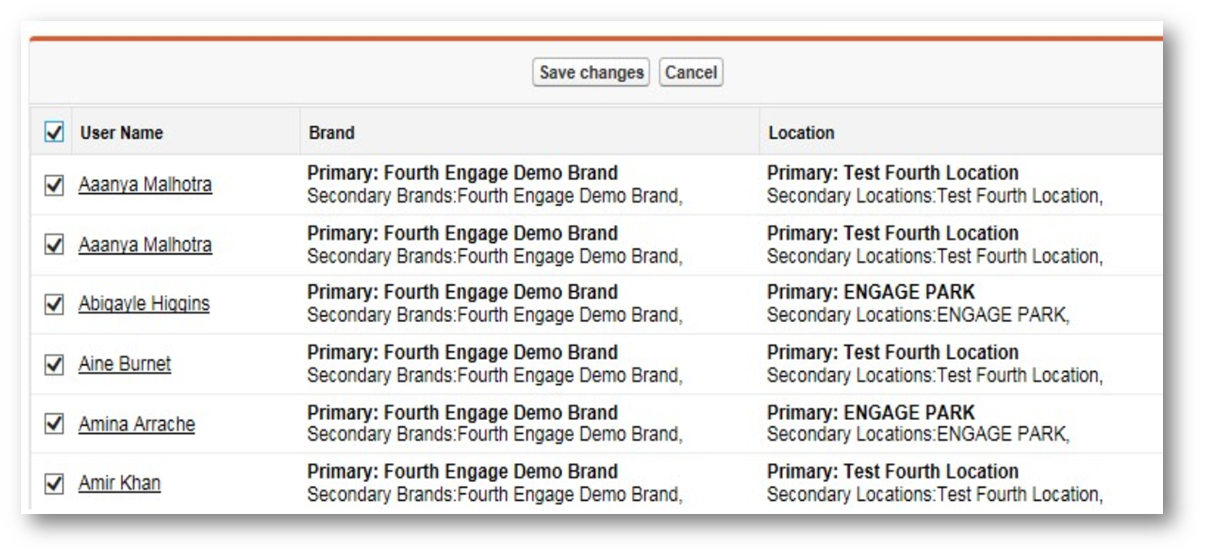The image size is (1205, 556).
Task: Click the Save changes button
Action: pyautogui.click(x=590, y=73)
